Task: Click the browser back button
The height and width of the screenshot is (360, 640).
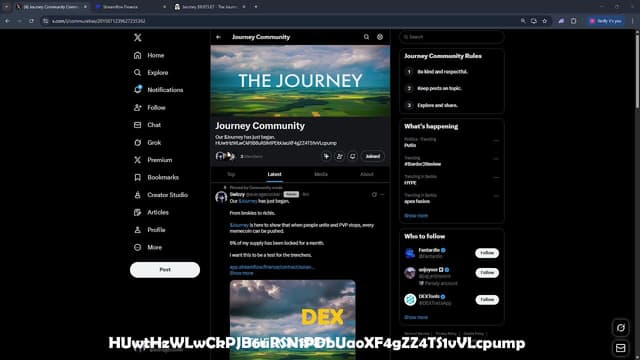Action: coord(8,21)
